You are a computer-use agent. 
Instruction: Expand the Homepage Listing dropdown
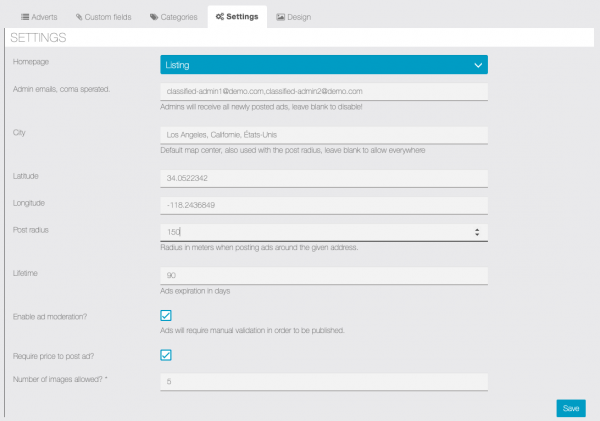[323, 65]
